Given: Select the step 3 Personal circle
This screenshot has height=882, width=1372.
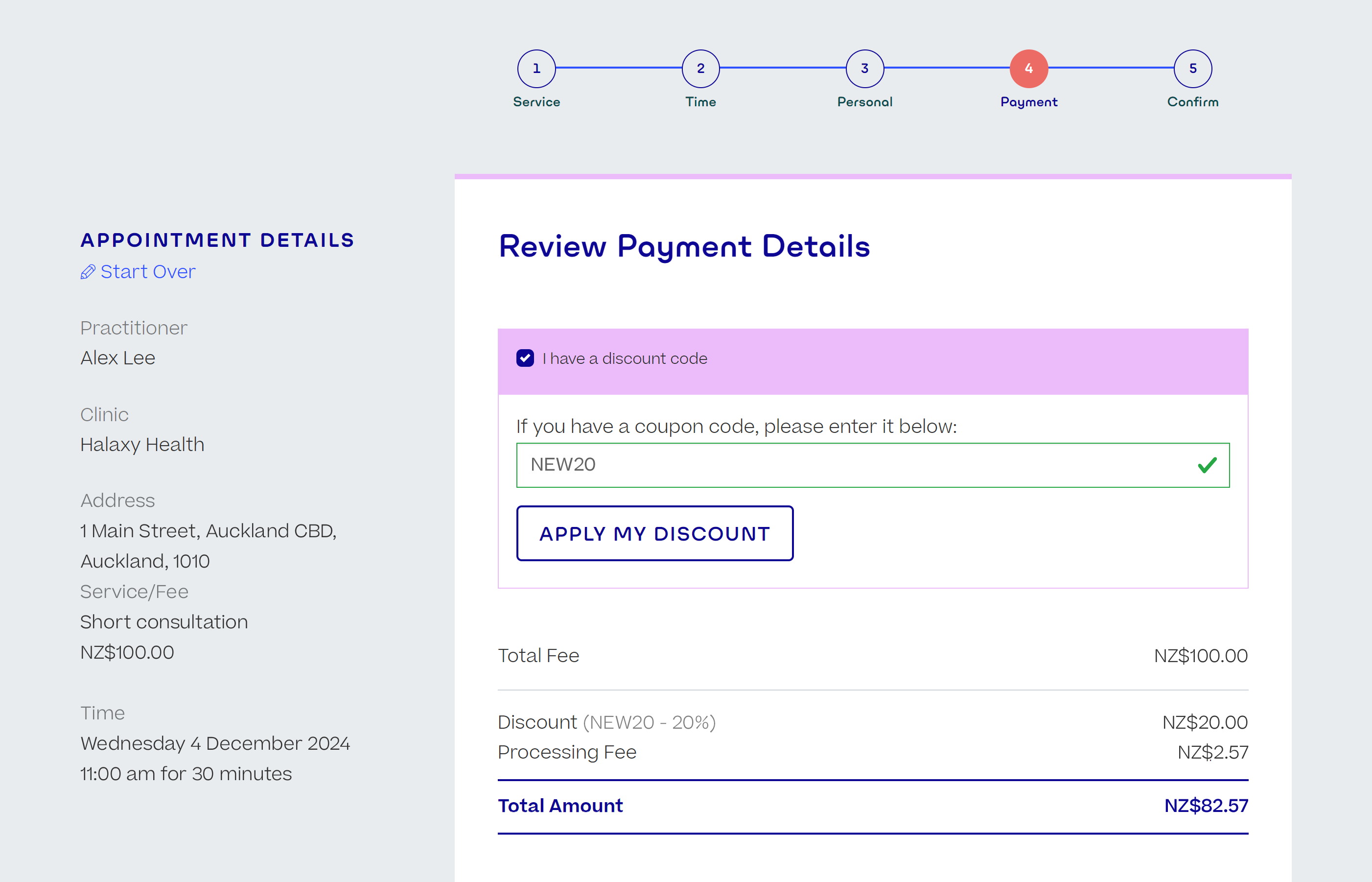Looking at the screenshot, I should (x=864, y=69).
